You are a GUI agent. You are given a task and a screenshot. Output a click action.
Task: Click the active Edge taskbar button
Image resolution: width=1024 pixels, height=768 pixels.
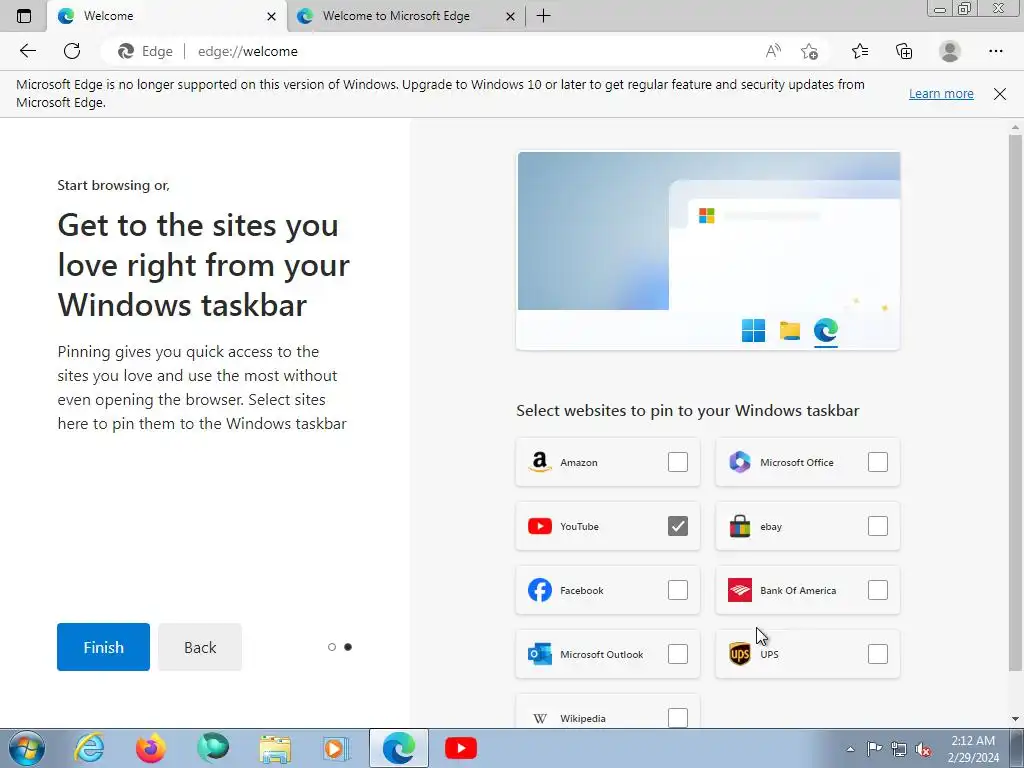click(399, 748)
